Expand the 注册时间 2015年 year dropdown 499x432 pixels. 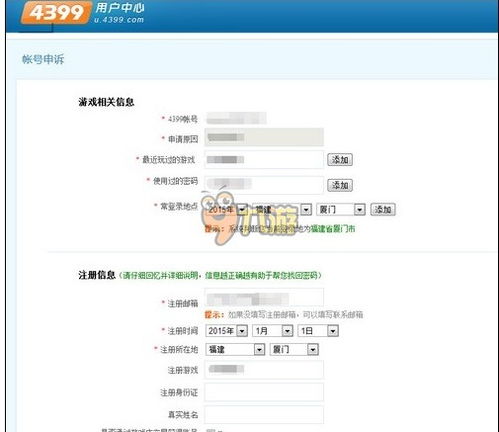click(x=227, y=331)
